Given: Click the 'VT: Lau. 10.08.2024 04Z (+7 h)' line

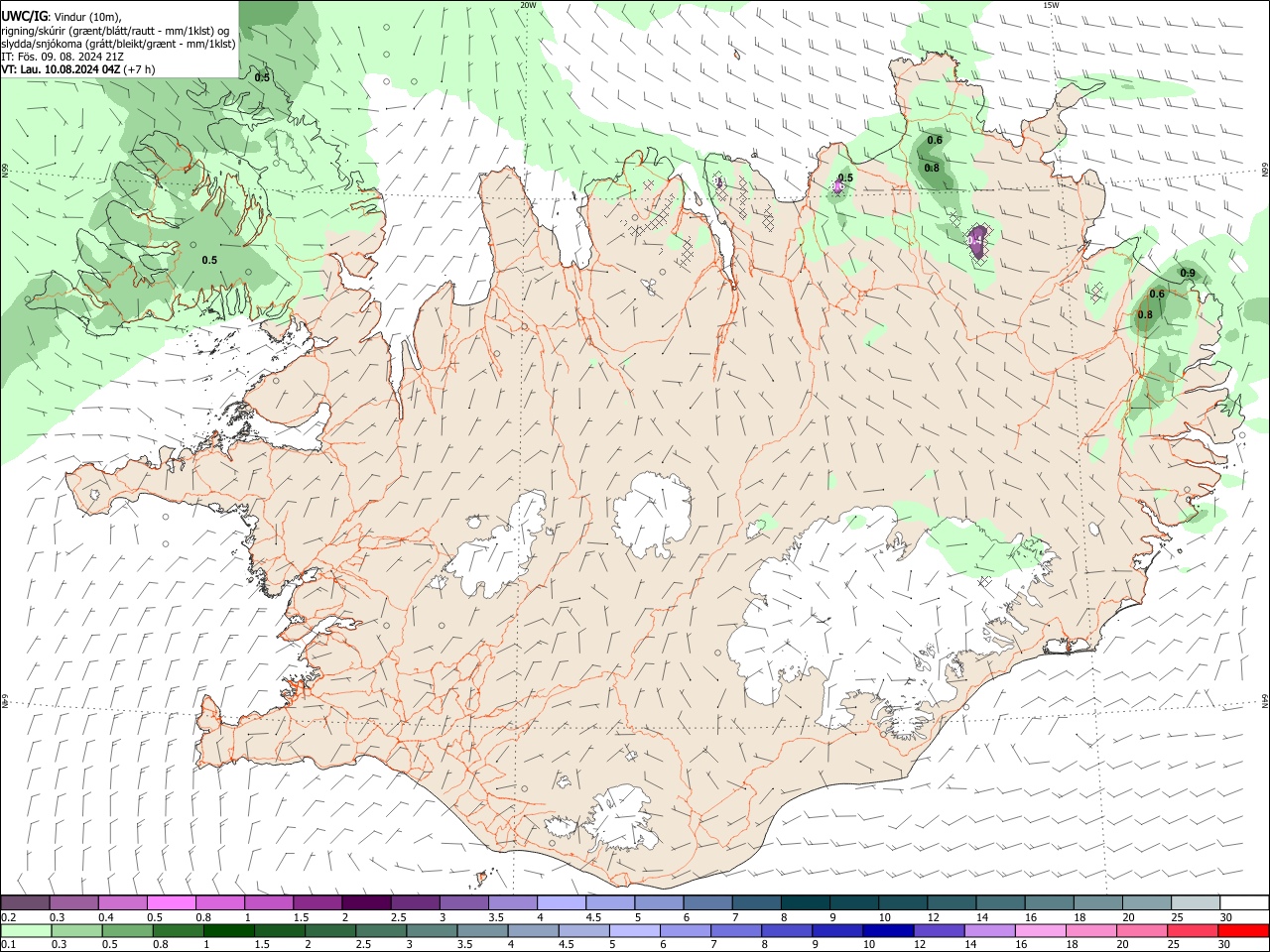Looking at the screenshot, I should pos(77,69).
